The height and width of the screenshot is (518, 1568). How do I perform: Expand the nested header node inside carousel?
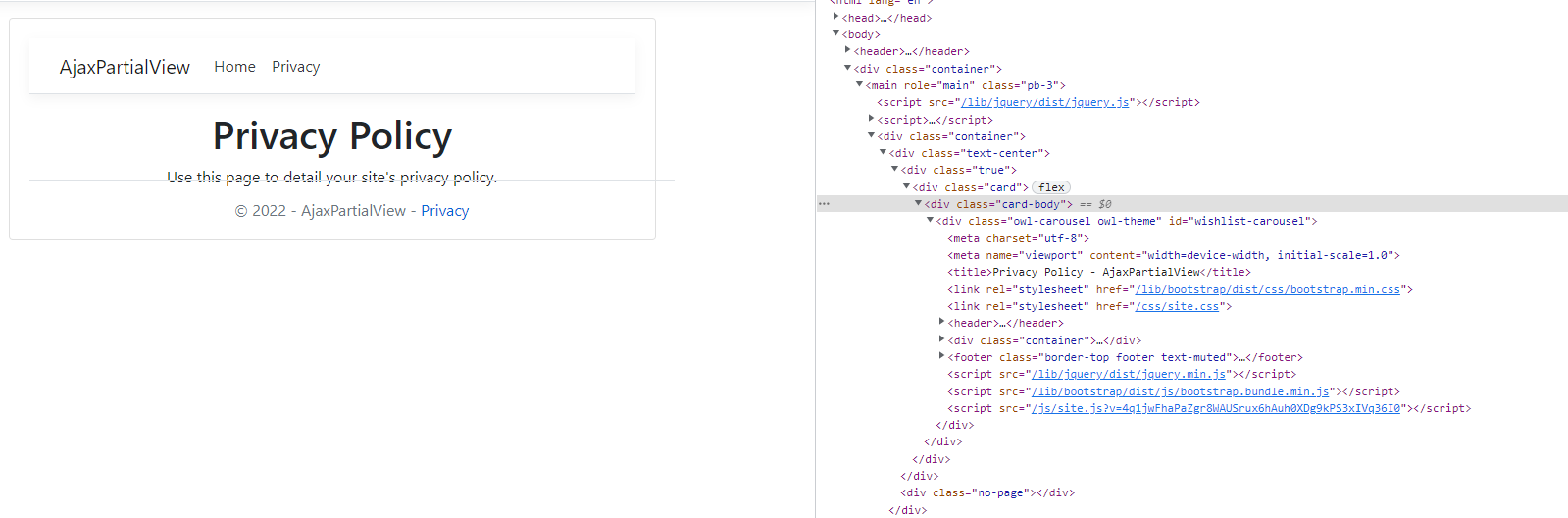942,322
